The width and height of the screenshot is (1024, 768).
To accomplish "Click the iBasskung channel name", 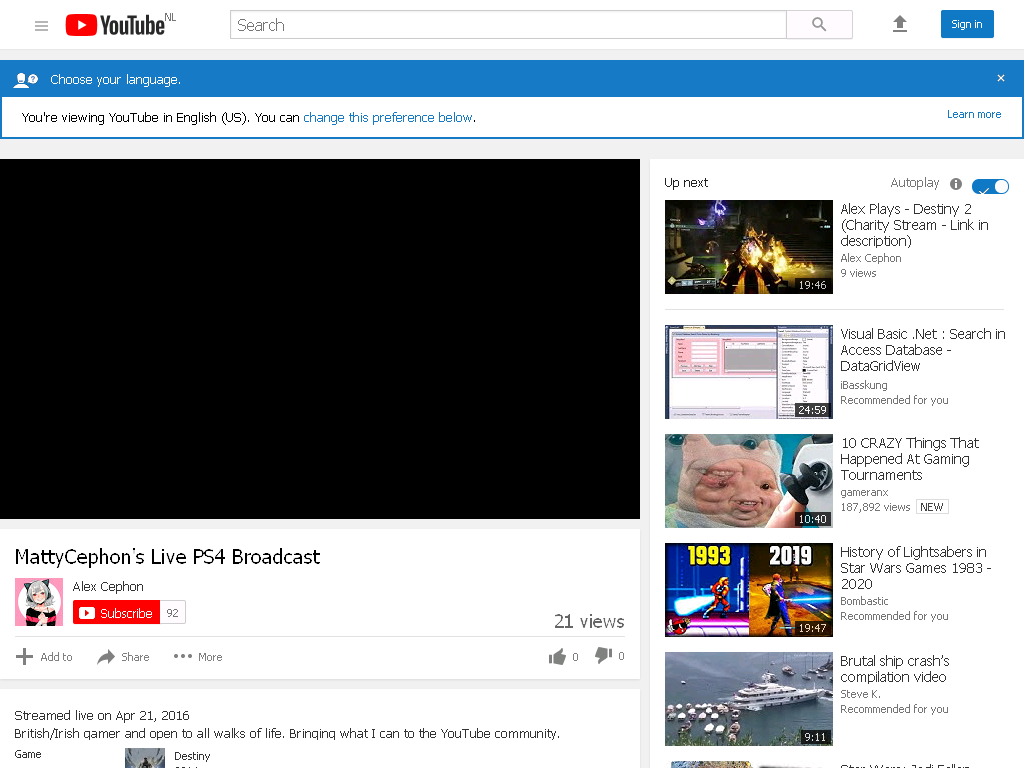I will [863, 385].
